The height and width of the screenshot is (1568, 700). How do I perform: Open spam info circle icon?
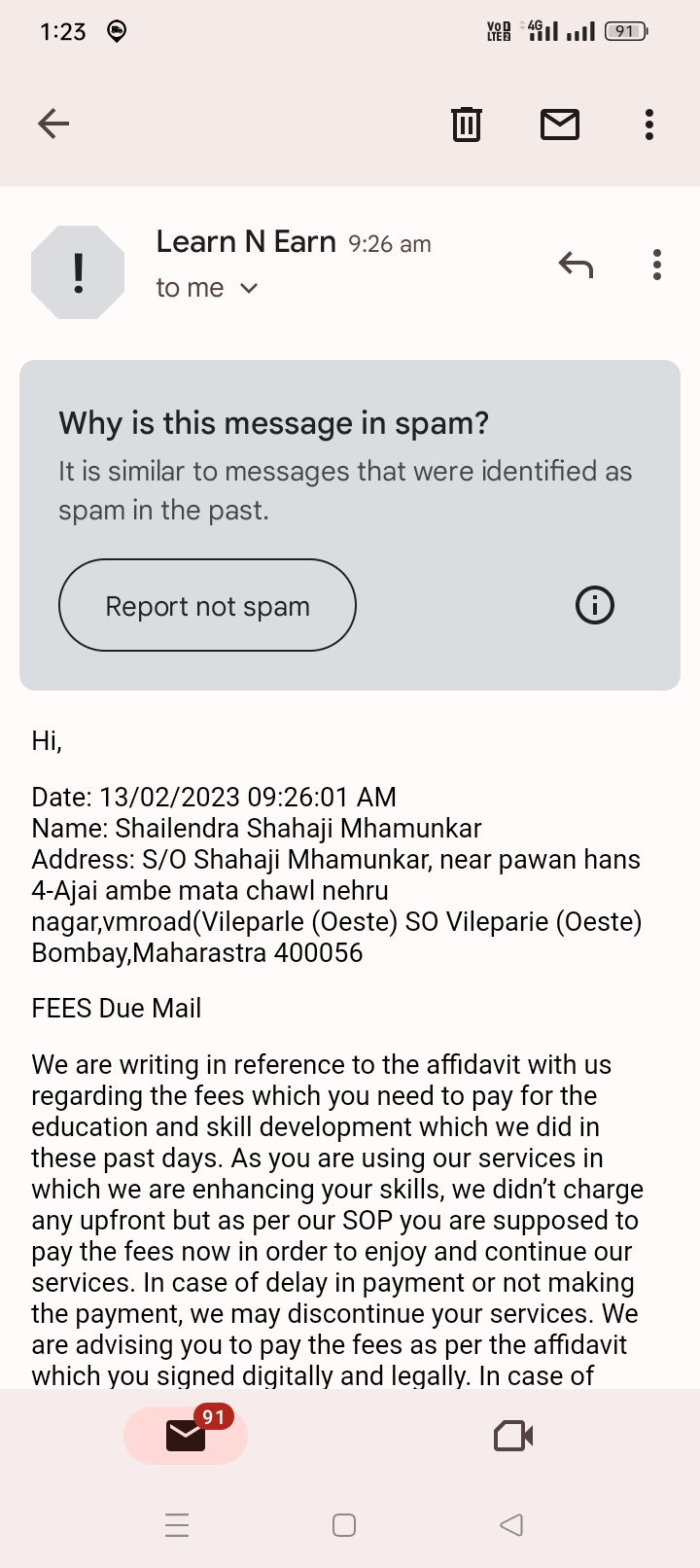click(x=595, y=605)
